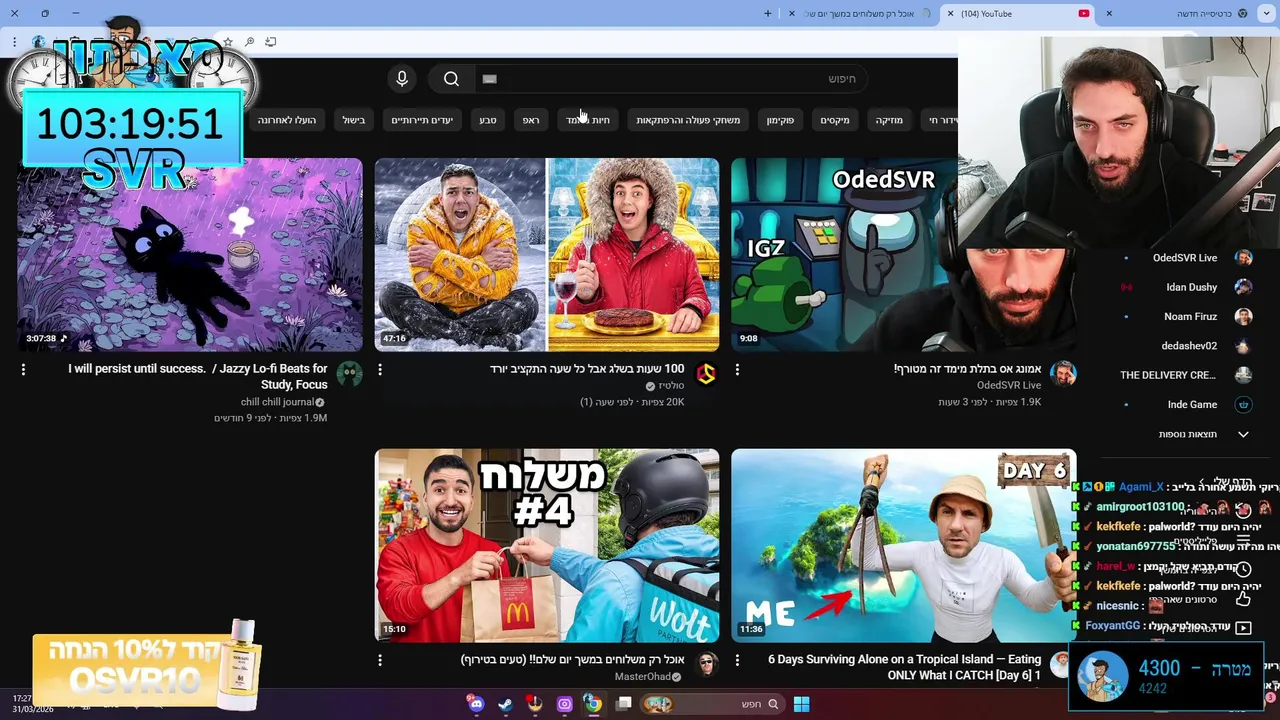
Task: Filter by the ראפ chip
Action: [531, 120]
